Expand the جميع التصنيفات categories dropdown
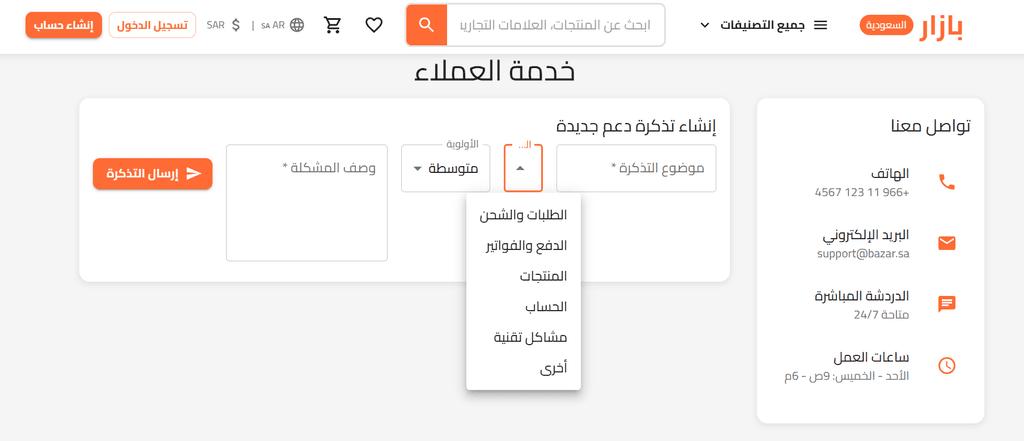This screenshot has width=1024, height=441. (763, 25)
